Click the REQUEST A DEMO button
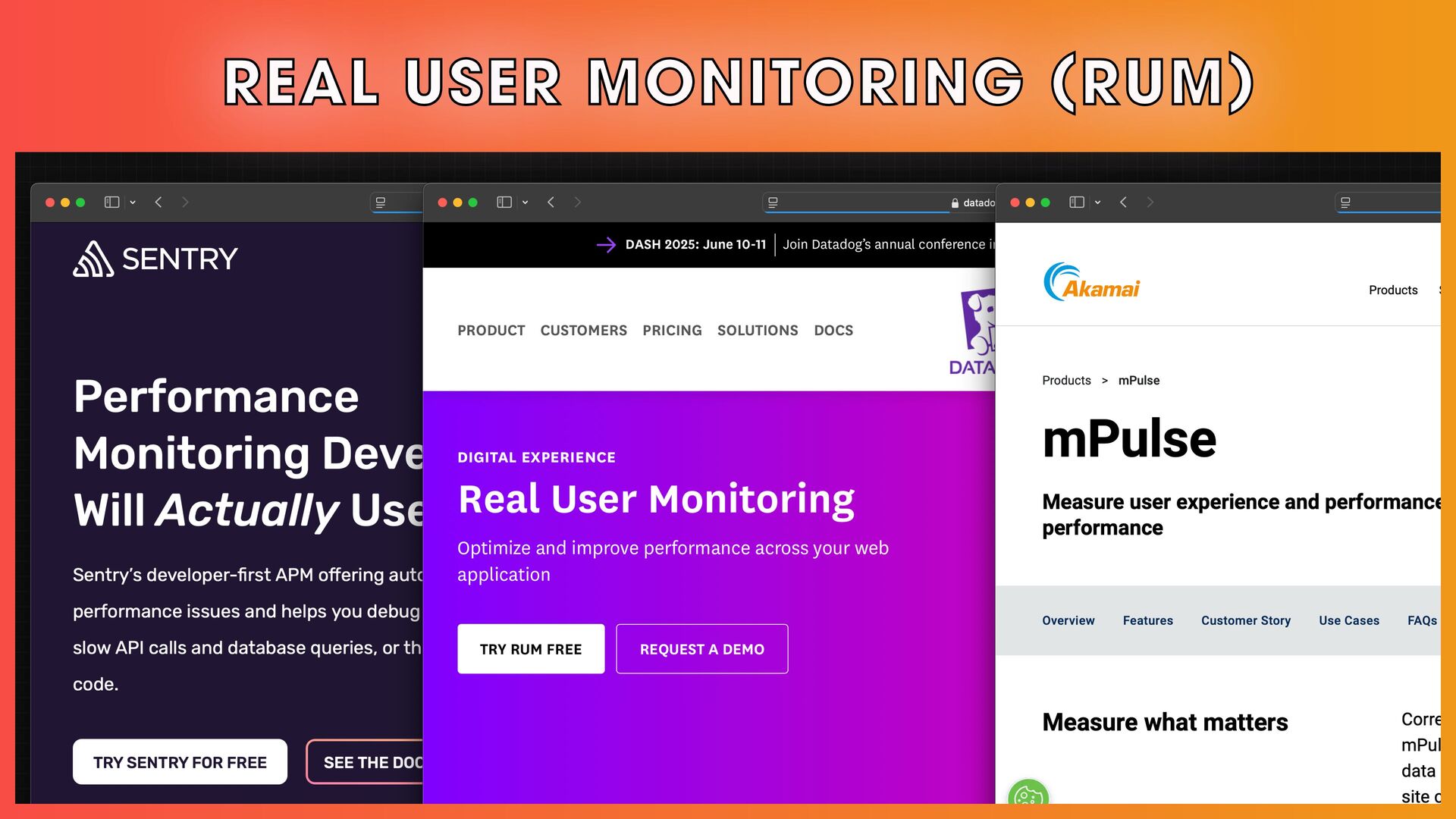This screenshot has width=1456, height=819. (x=701, y=649)
